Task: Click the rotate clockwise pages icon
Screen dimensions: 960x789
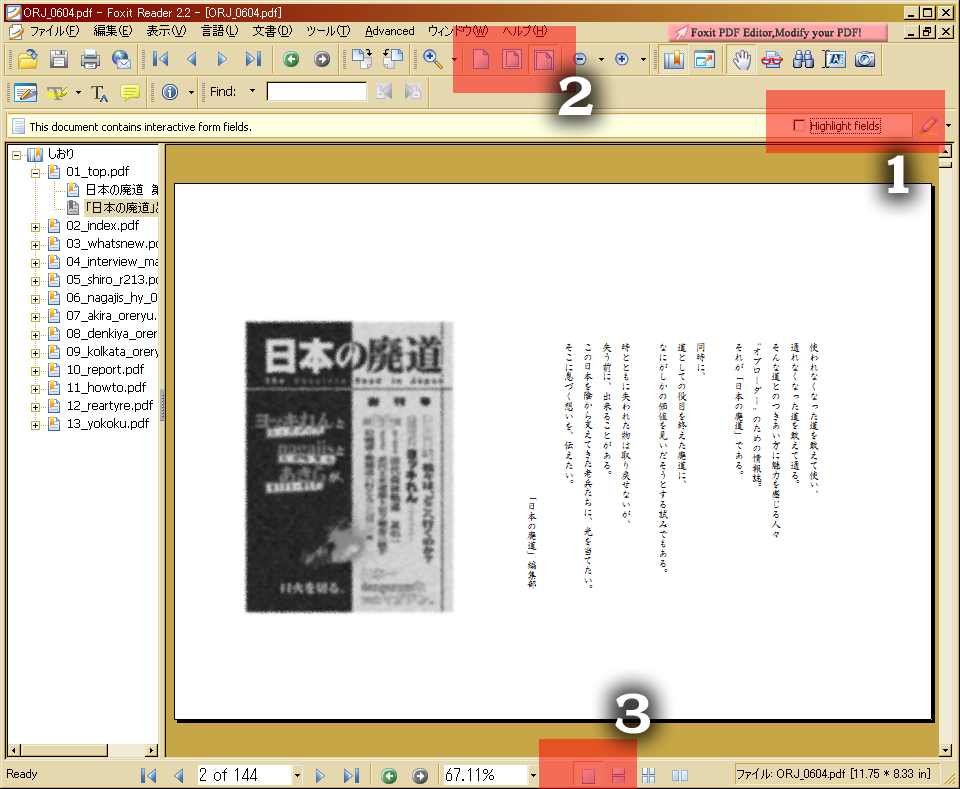Action: (x=361, y=59)
